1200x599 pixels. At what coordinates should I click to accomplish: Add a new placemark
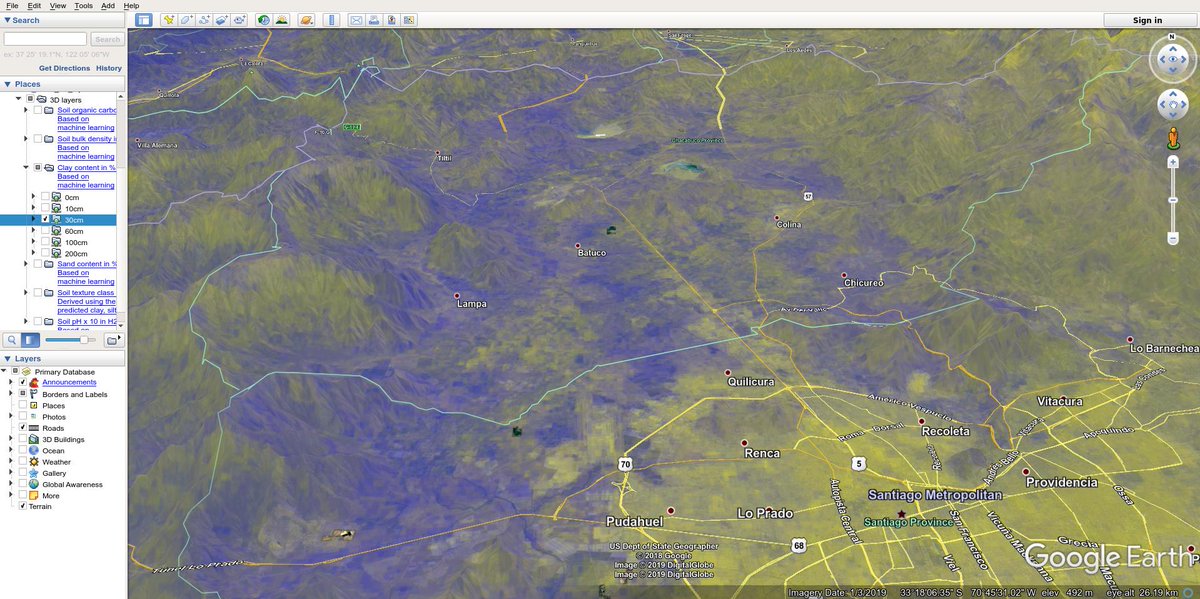[170, 19]
